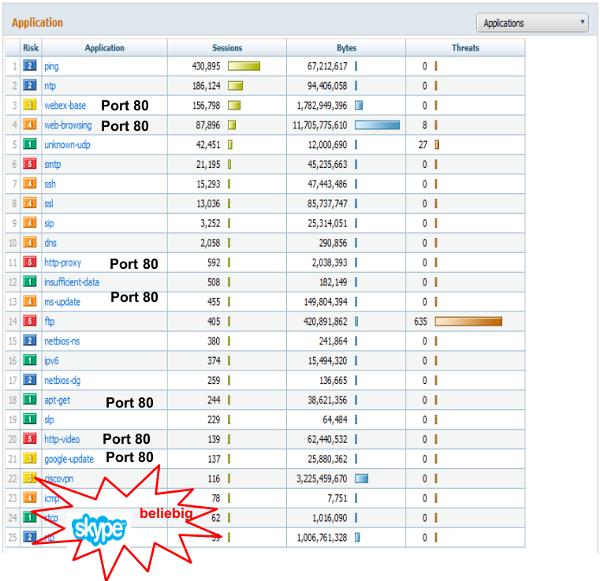Open the ms-update application link
Screen dimensions: 600x581
(x=62, y=302)
